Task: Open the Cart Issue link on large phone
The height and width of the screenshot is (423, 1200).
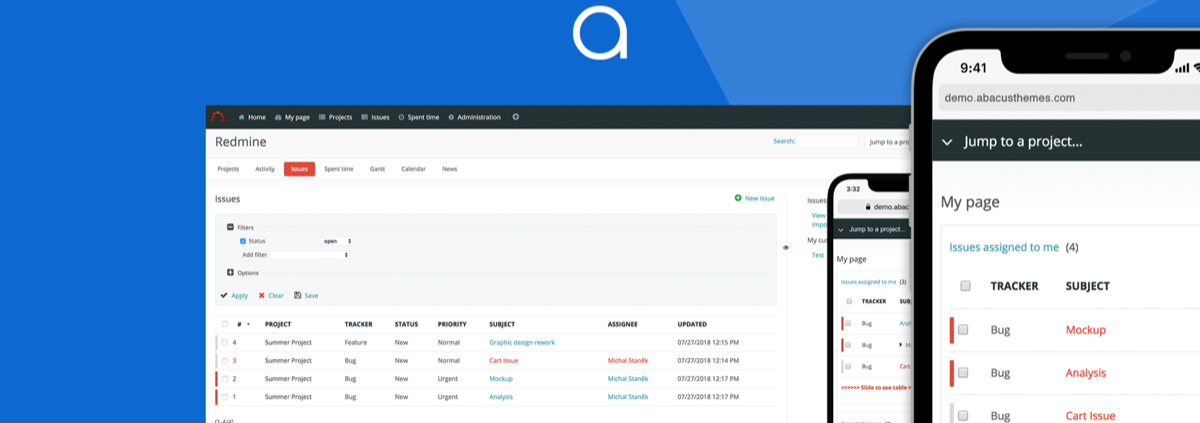Action: tap(1091, 415)
